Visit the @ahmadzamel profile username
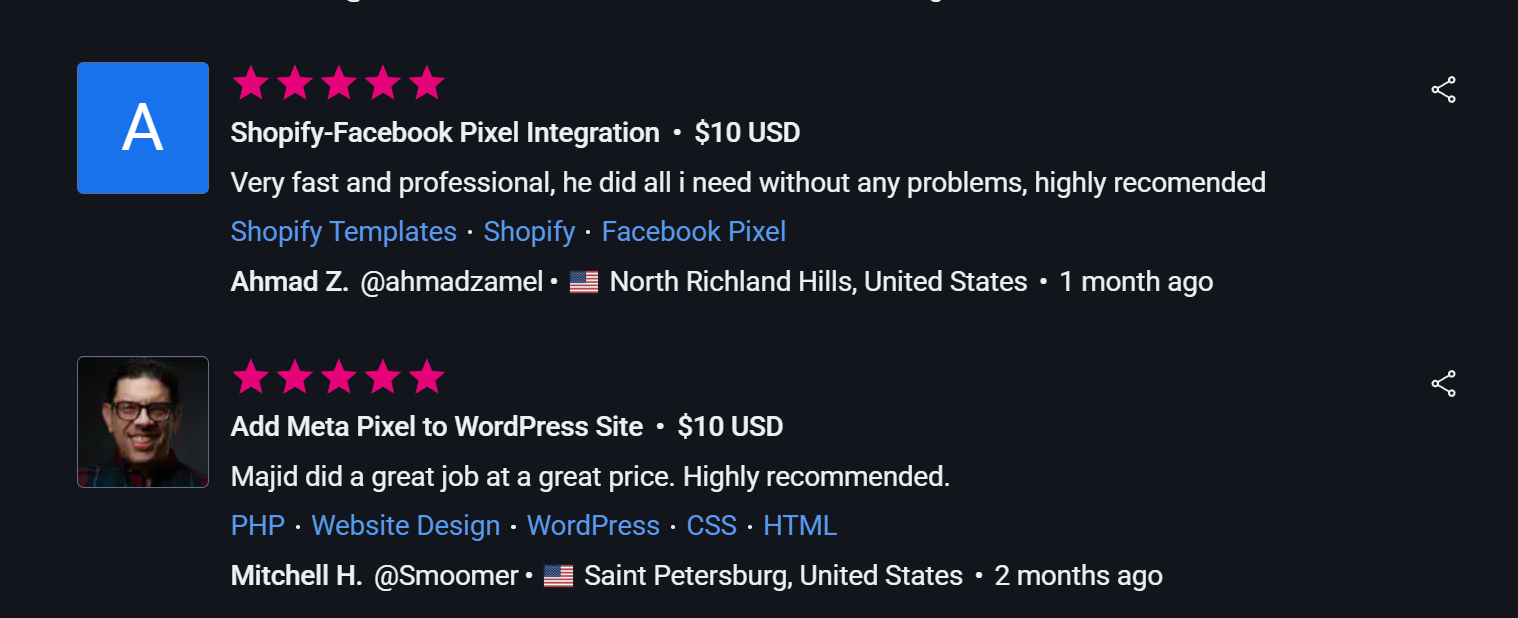The width and height of the screenshot is (1518, 618). click(451, 282)
